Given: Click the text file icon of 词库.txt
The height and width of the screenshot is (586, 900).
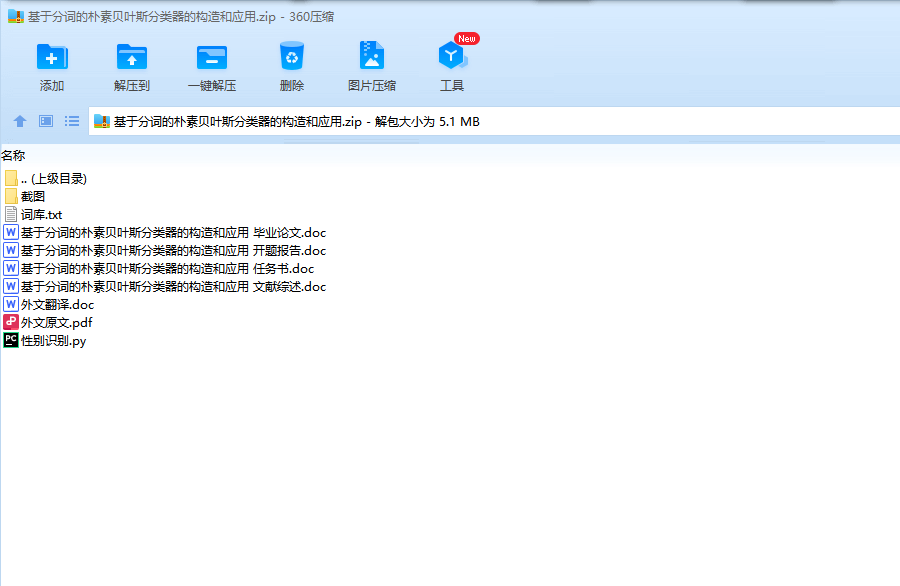Looking at the screenshot, I should (11, 215).
